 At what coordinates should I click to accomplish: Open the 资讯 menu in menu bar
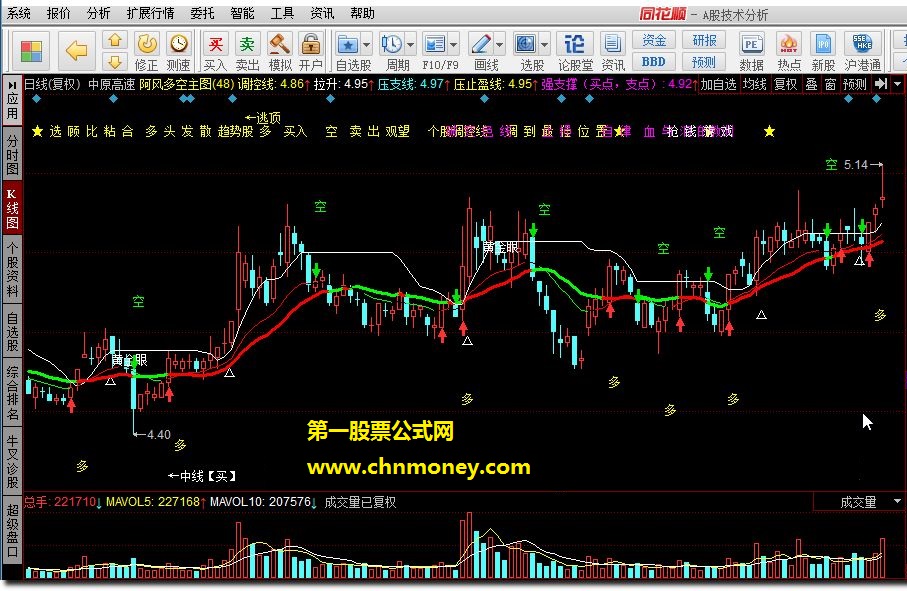[x=322, y=13]
